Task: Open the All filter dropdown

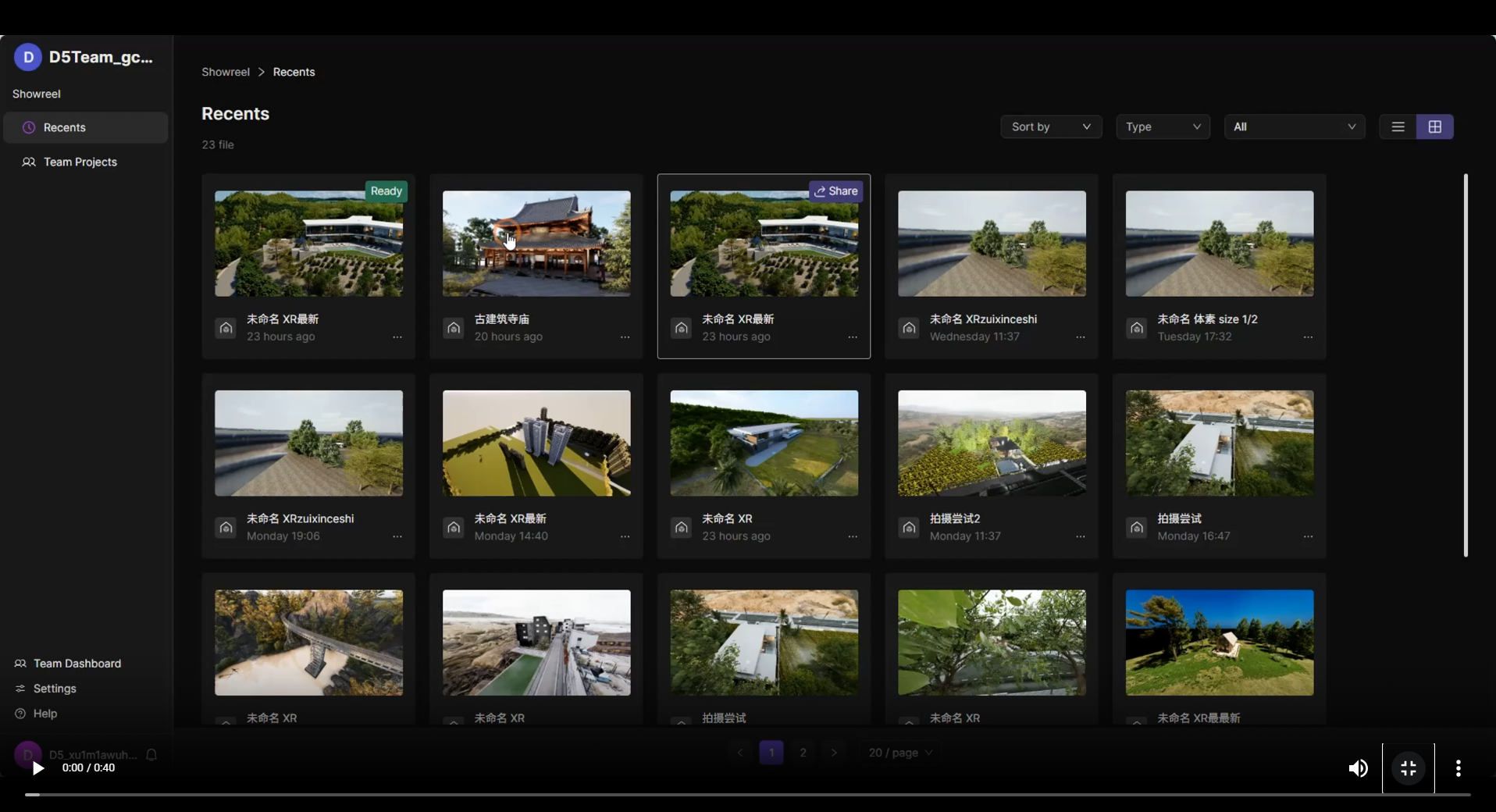Action: click(1295, 126)
